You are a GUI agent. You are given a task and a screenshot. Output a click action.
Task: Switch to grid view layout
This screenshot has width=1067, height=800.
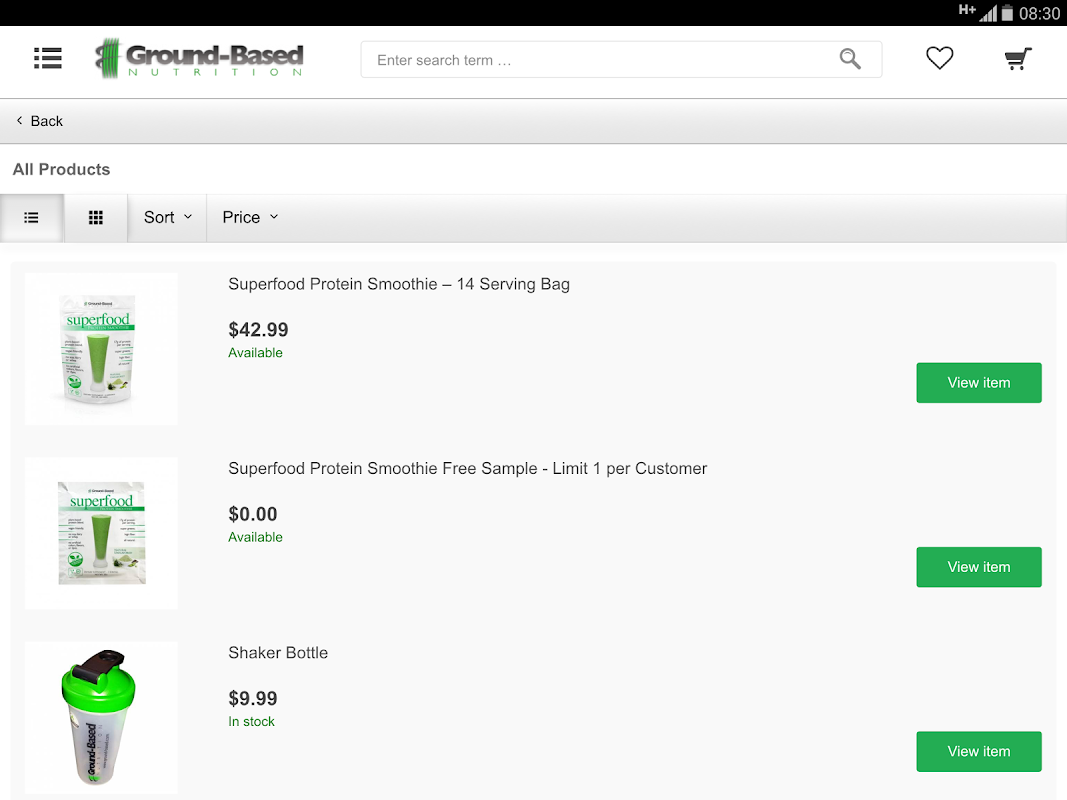click(x=96, y=218)
